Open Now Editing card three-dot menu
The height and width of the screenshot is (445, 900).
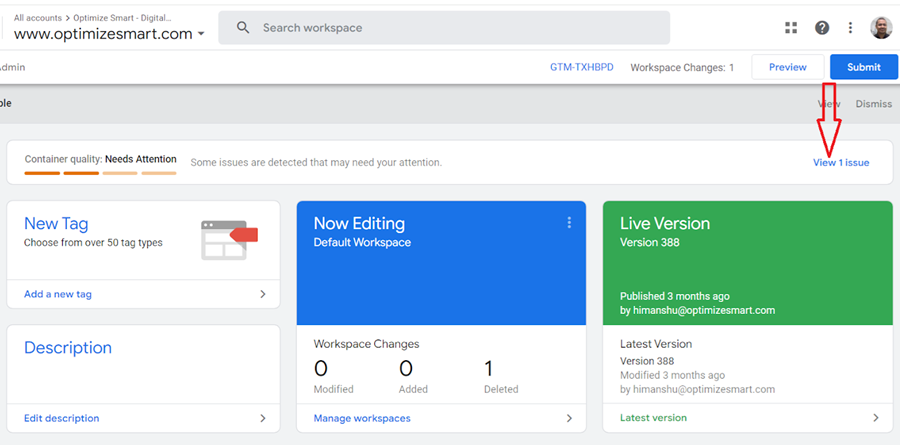[x=569, y=223]
